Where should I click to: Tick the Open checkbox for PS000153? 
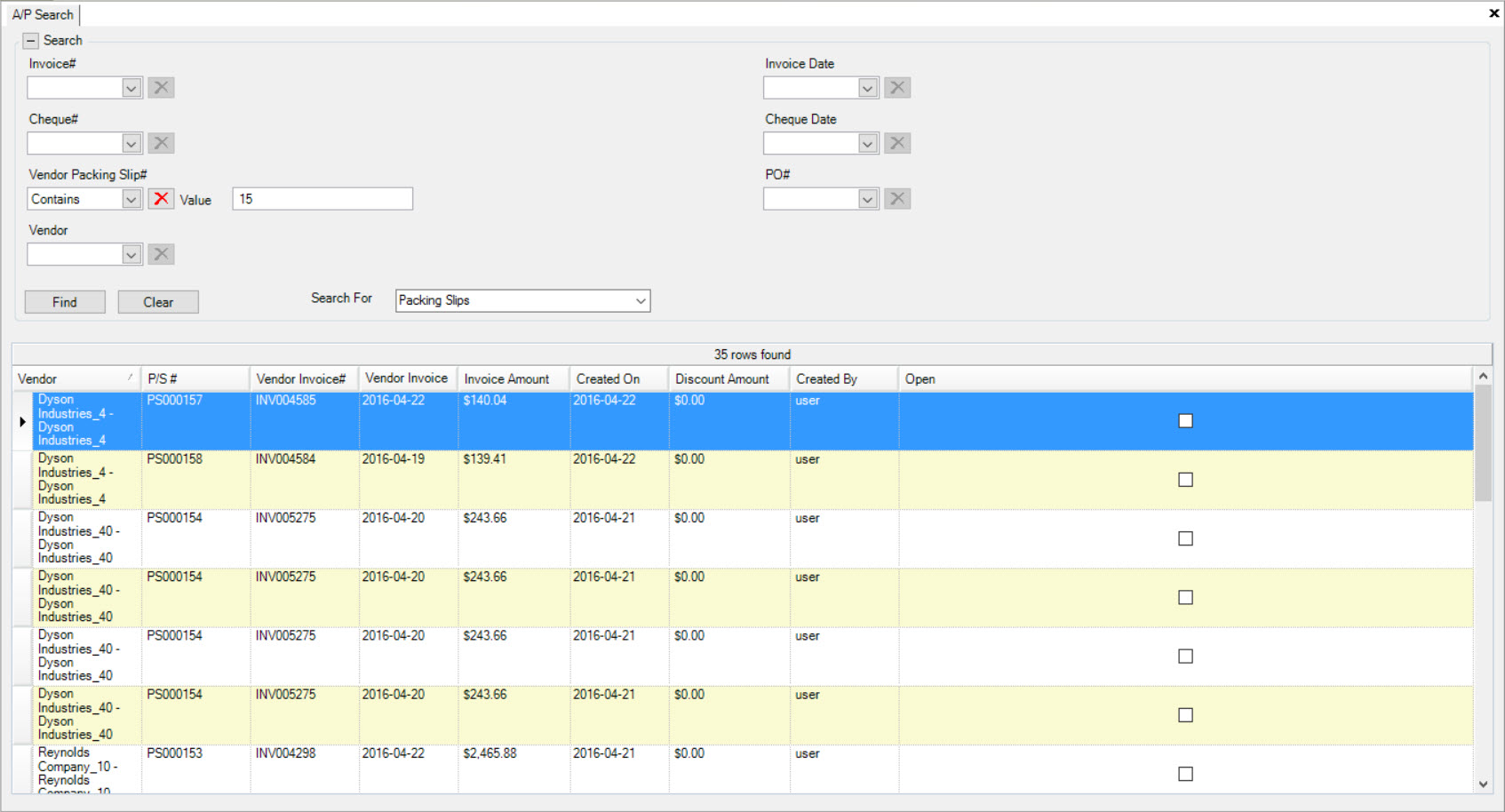click(1185, 774)
